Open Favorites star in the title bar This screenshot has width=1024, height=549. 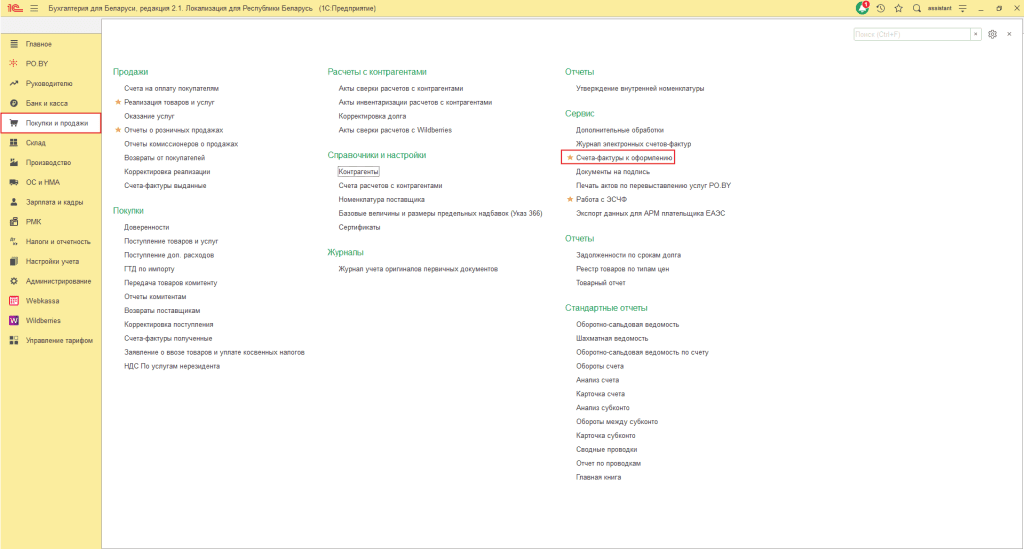[898, 8]
